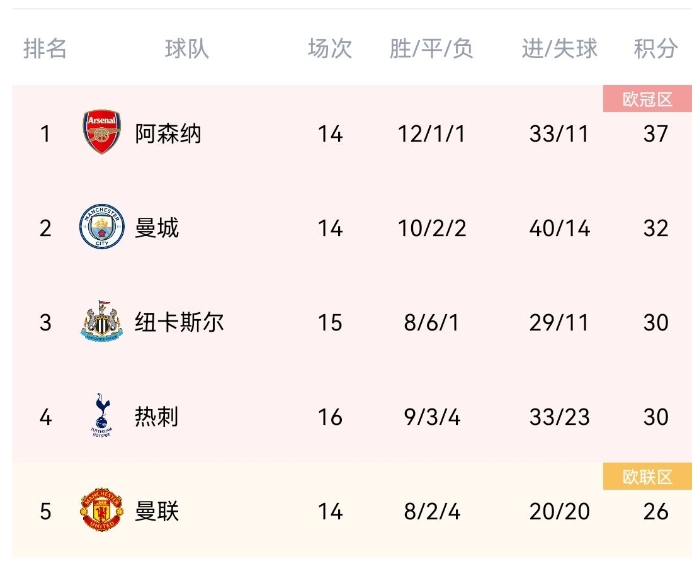Select the 热刺 team name
700x564 pixels.
tap(157, 417)
